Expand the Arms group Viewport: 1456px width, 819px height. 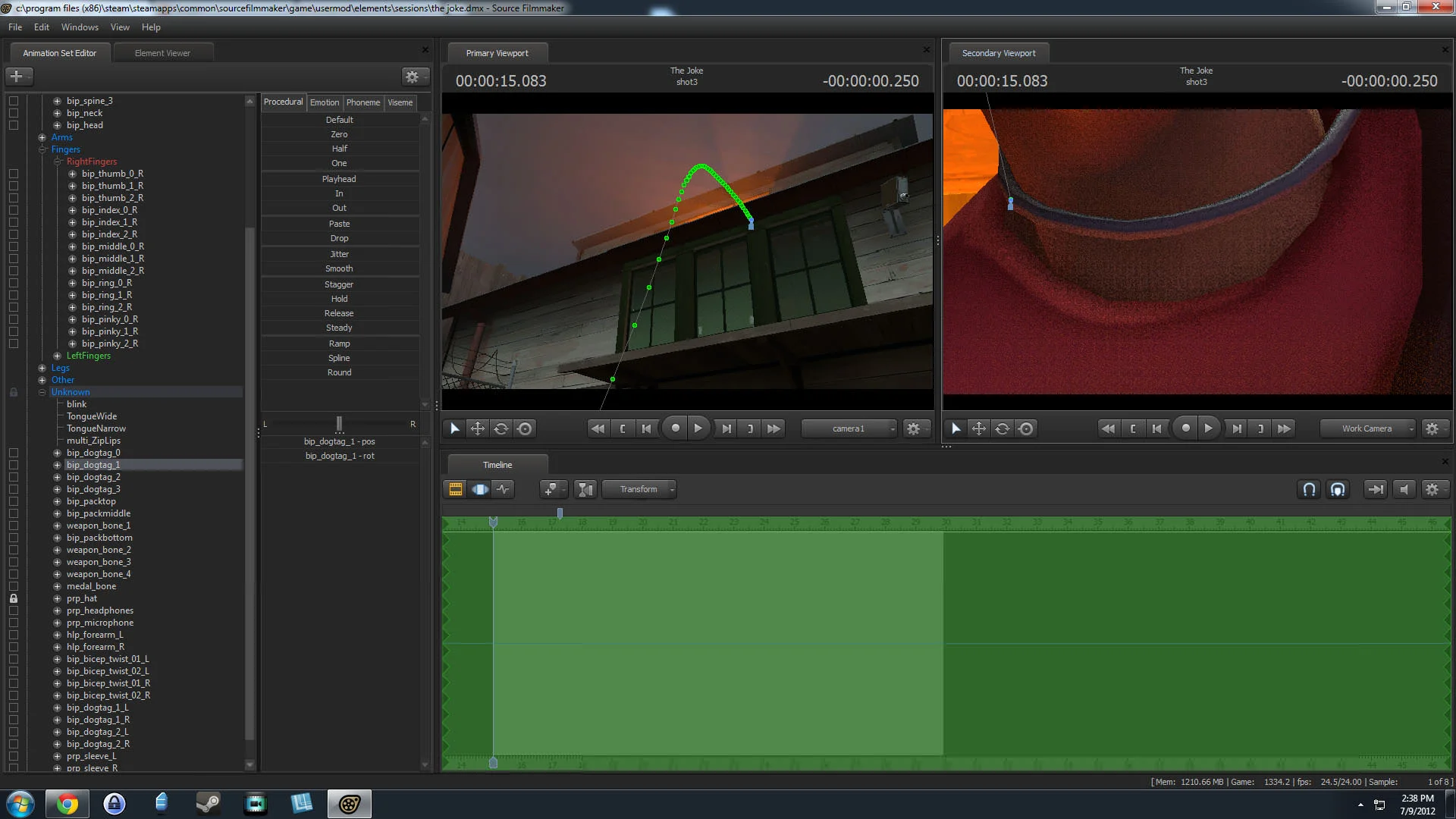pos(42,137)
